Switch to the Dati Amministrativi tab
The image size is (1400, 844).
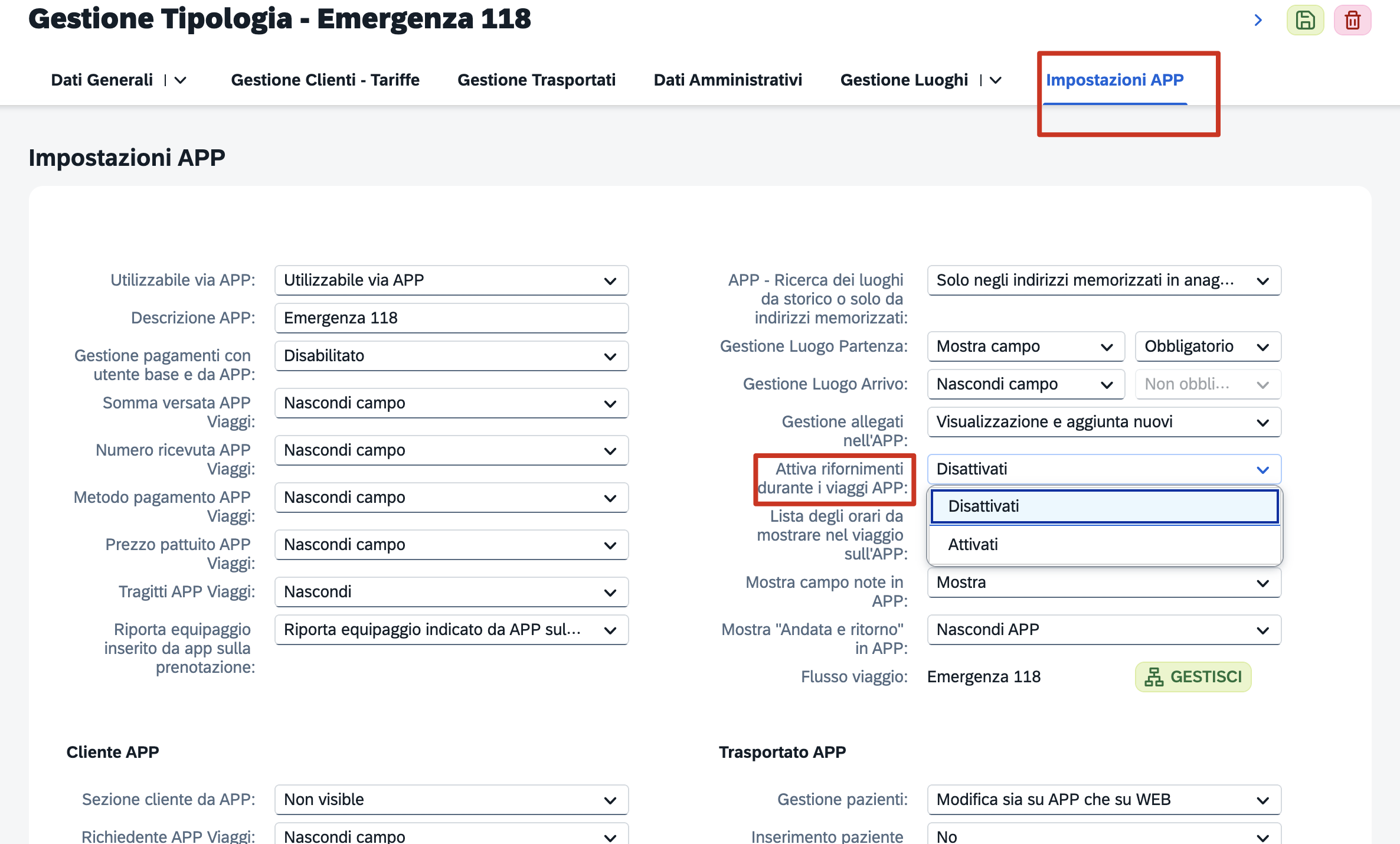(728, 80)
